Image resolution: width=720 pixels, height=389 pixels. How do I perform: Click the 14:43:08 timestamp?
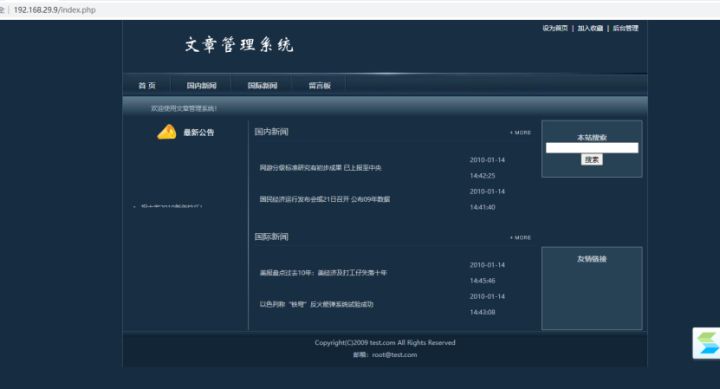point(482,312)
